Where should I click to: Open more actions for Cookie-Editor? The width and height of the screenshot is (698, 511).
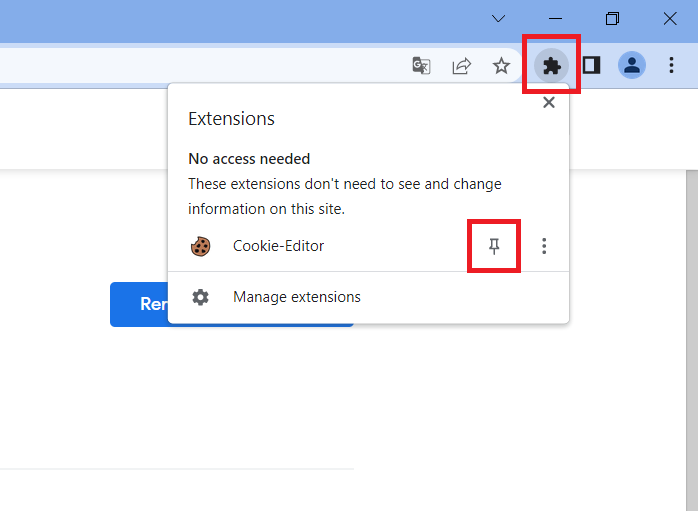tap(544, 246)
